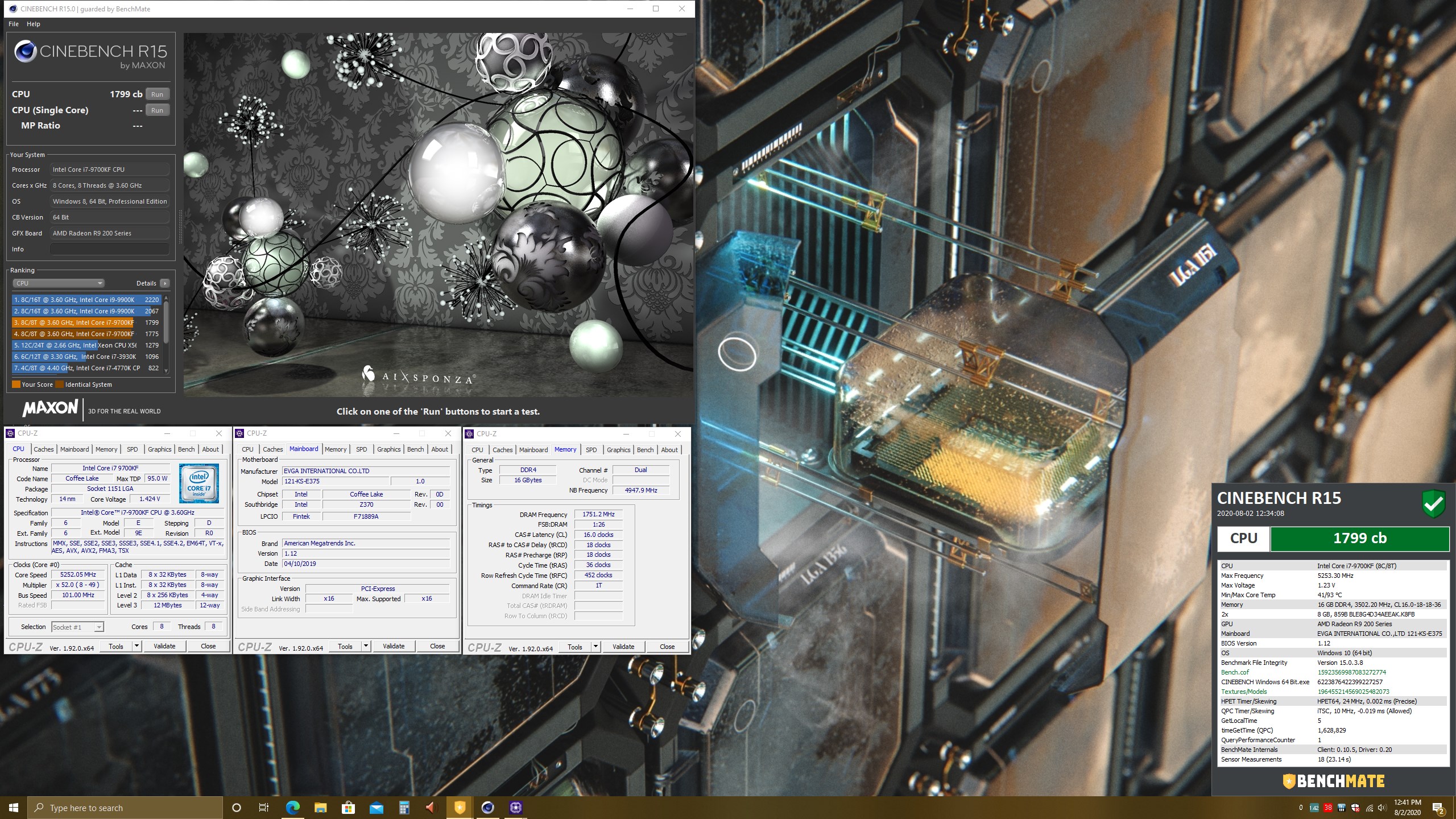The image size is (1456, 819).
Task: Switch to SPD tab in CPU-Z Memory window
Action: click(x=591, y=450)
